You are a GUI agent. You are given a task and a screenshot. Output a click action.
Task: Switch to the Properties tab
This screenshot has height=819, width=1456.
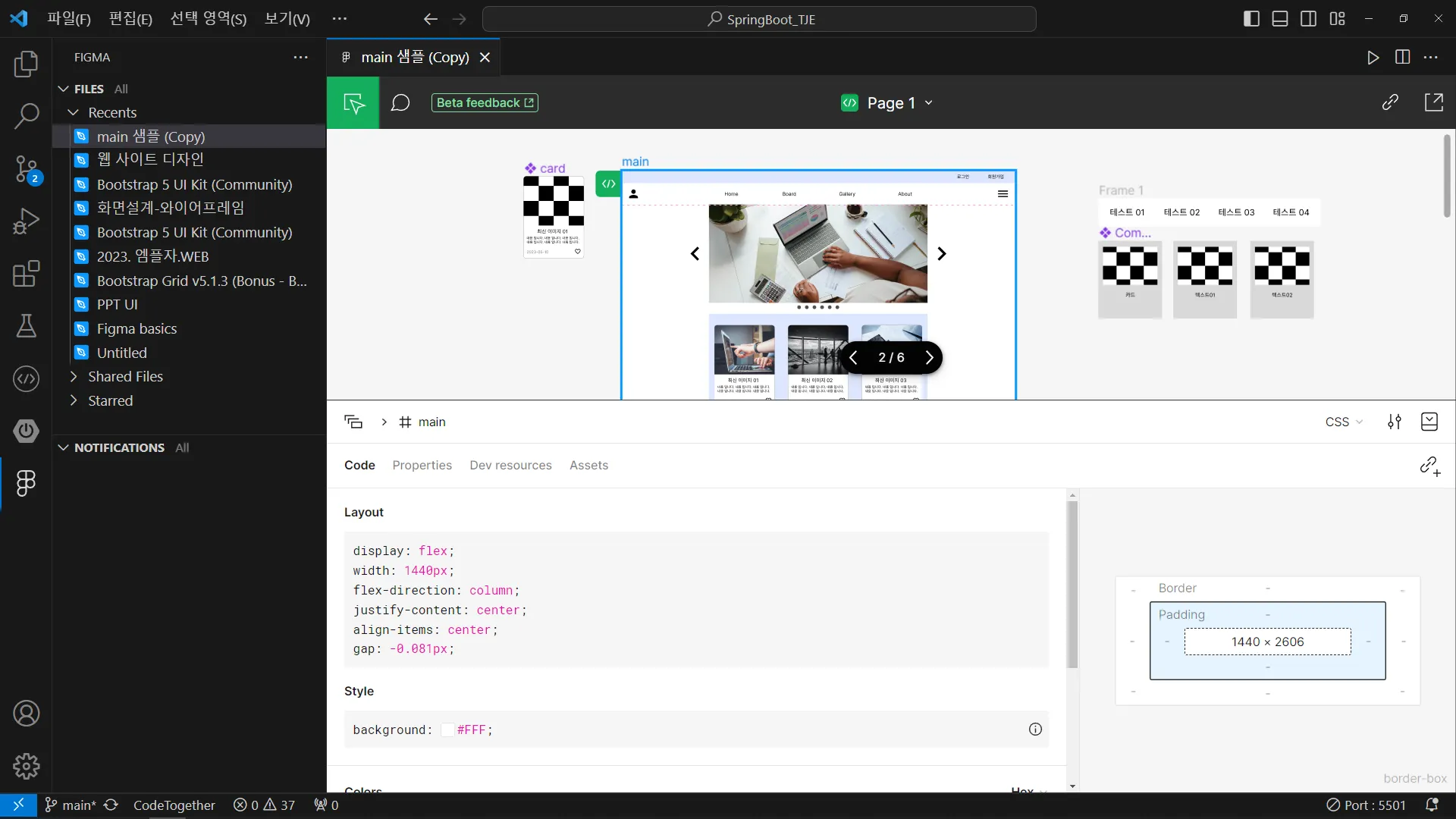(422, 465)
